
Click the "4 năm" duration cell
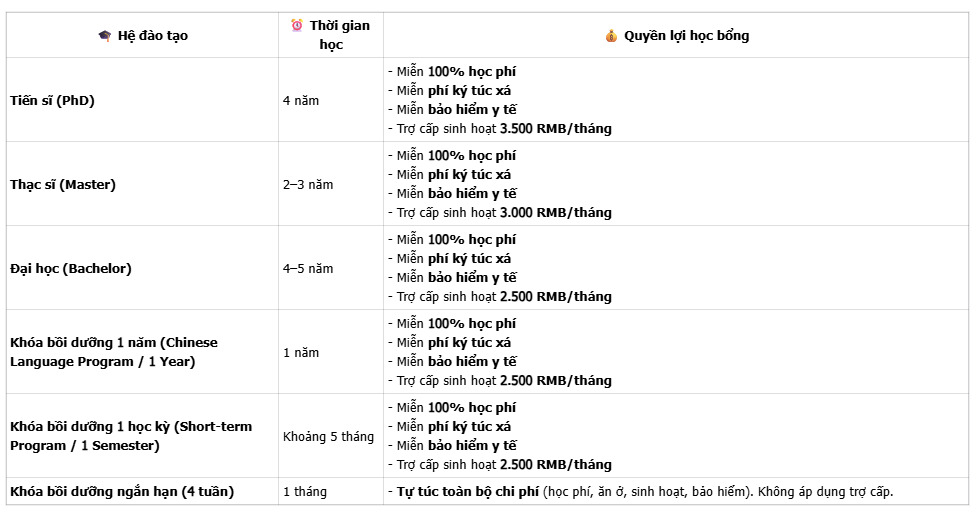pos(300,100)
